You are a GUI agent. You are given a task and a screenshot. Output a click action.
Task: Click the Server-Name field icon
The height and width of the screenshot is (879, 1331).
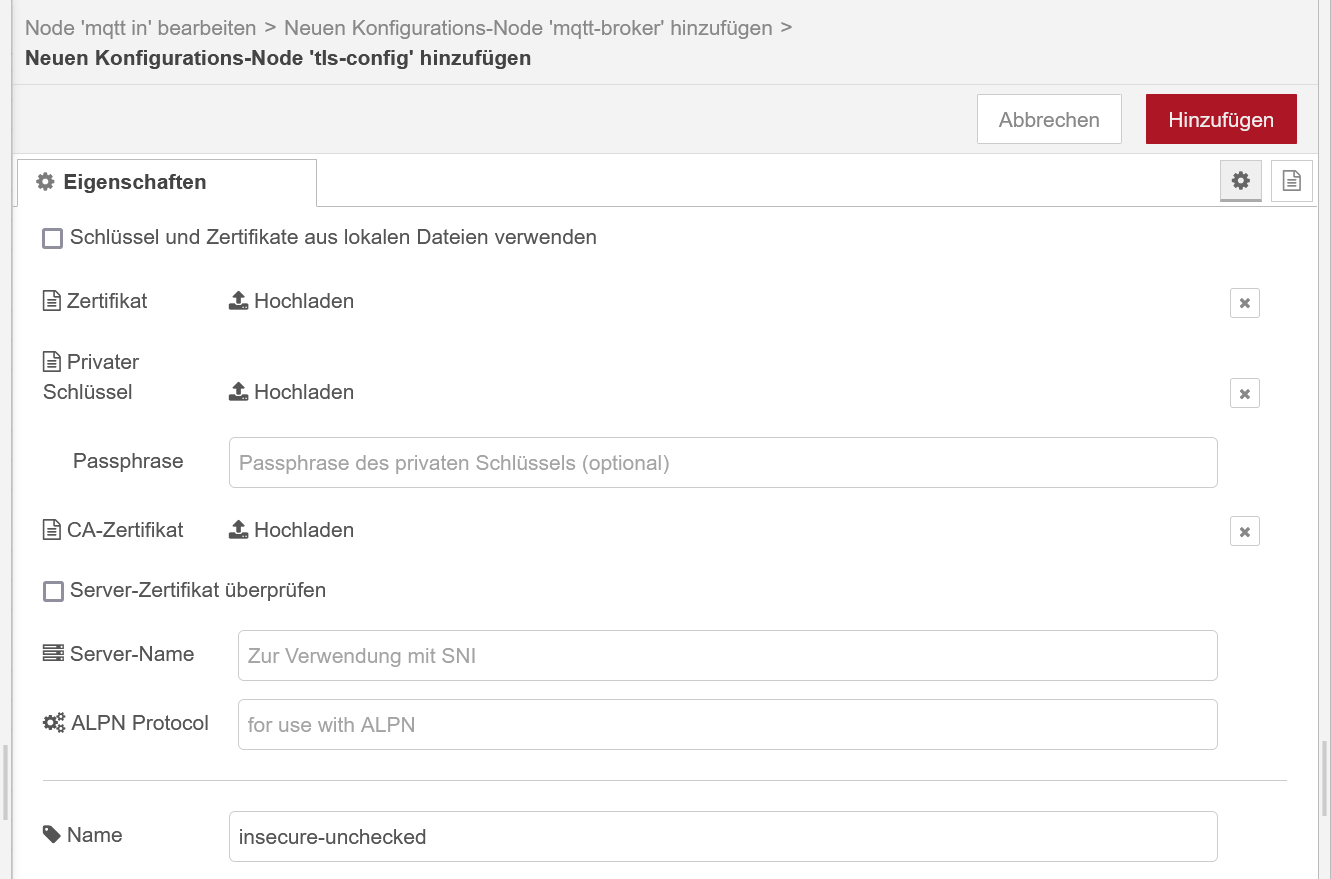(x=52, y=652)
